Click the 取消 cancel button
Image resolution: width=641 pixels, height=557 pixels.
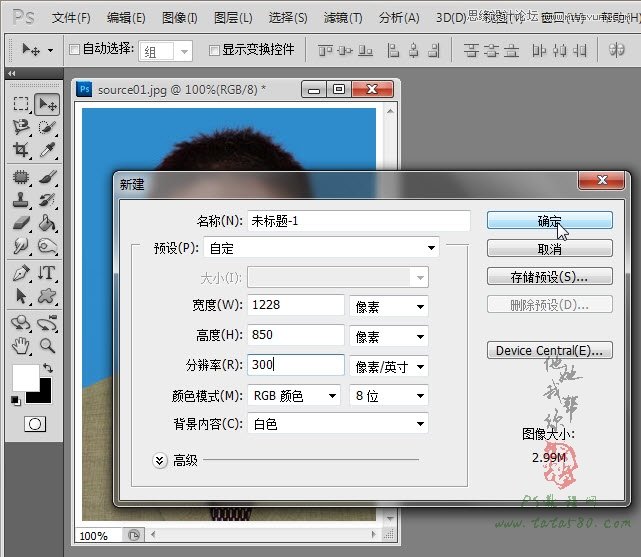point(549,248)
